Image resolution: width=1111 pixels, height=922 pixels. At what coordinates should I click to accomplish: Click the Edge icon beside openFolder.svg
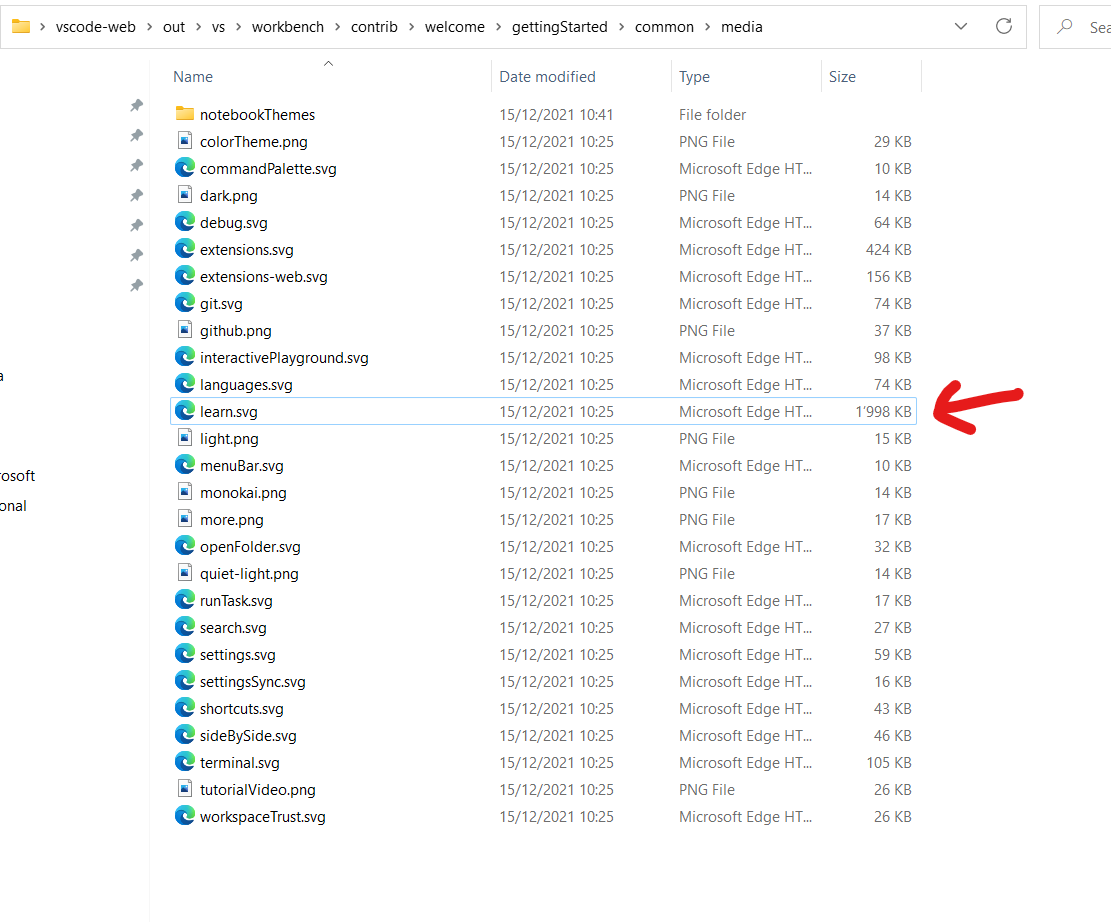point(185,546)
